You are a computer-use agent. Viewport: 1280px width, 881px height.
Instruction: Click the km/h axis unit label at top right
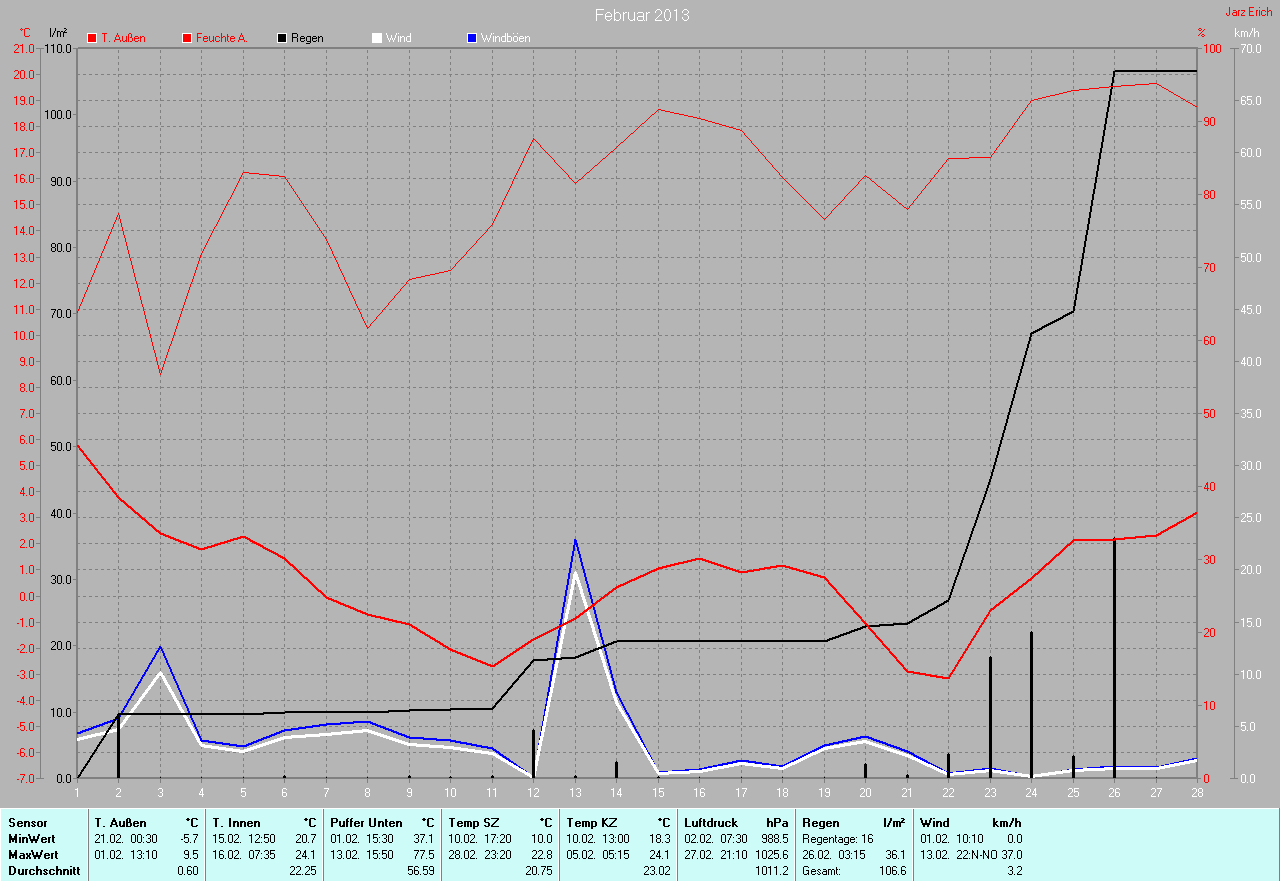[1246, 33]
